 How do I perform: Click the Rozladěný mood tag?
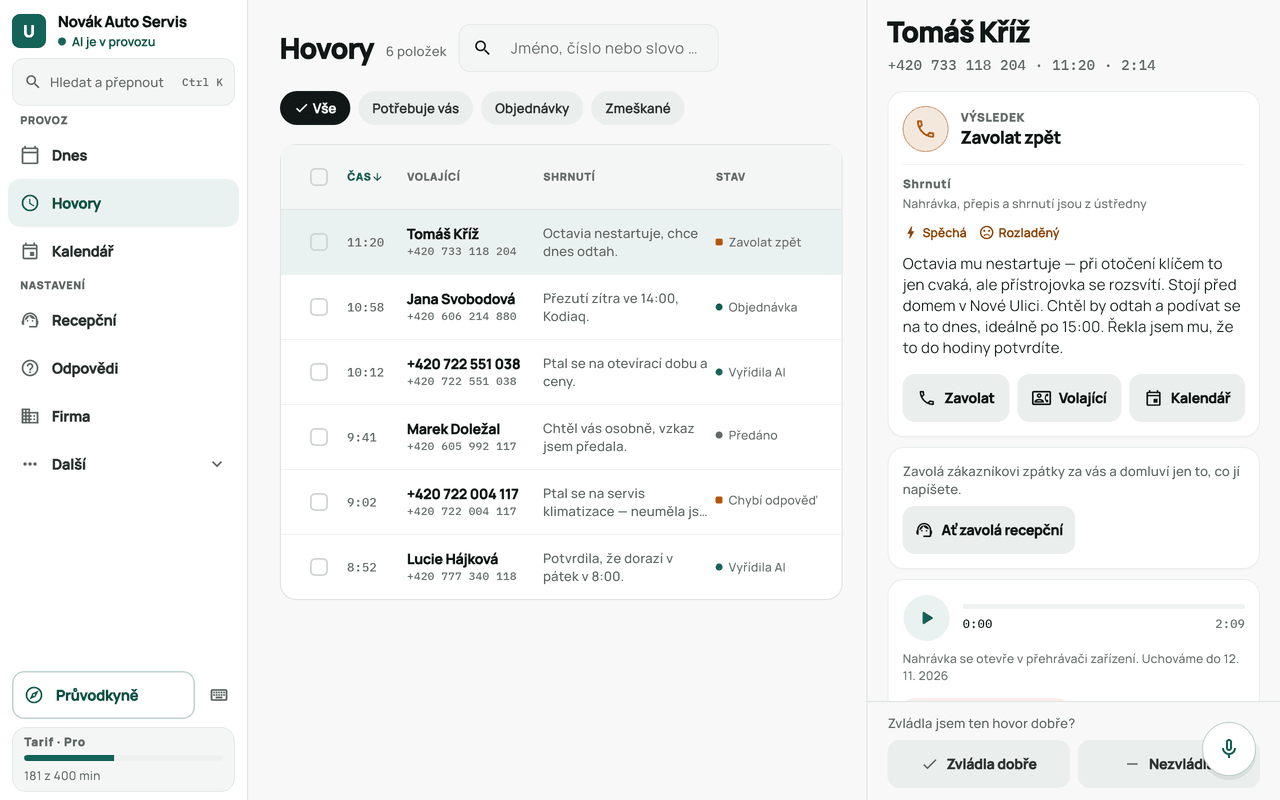pyautogui.click(x=1019, y=233)
